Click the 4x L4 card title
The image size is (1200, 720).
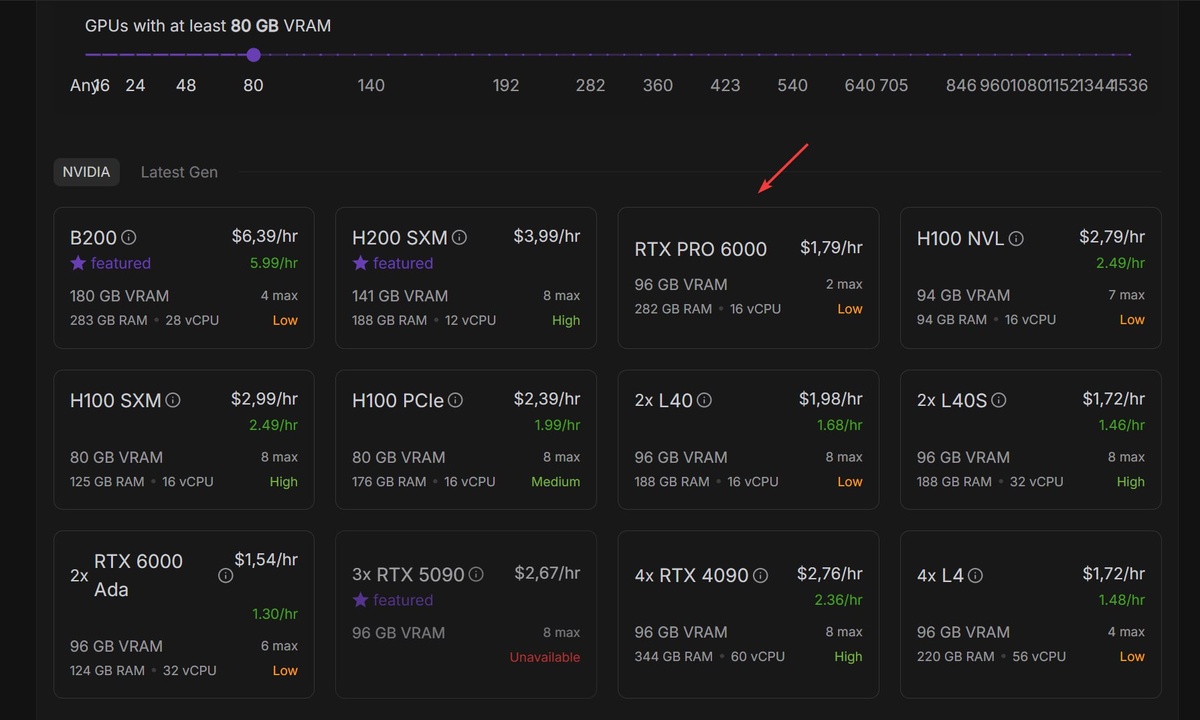click(x=940, y=576)
